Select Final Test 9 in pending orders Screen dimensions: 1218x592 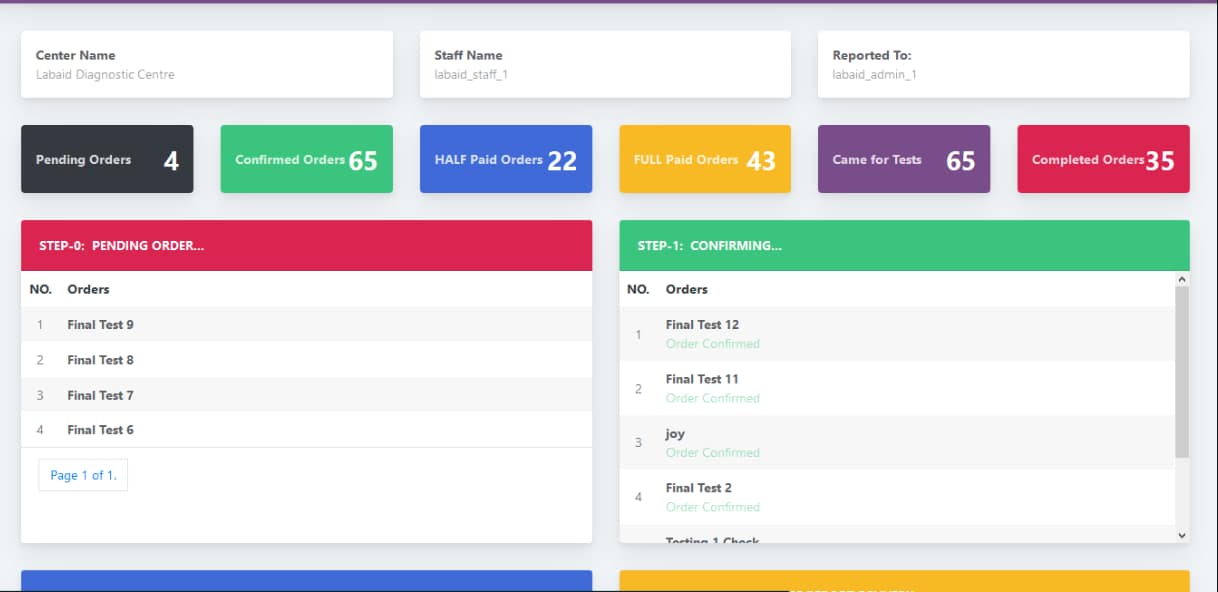(x=99, y=324)
